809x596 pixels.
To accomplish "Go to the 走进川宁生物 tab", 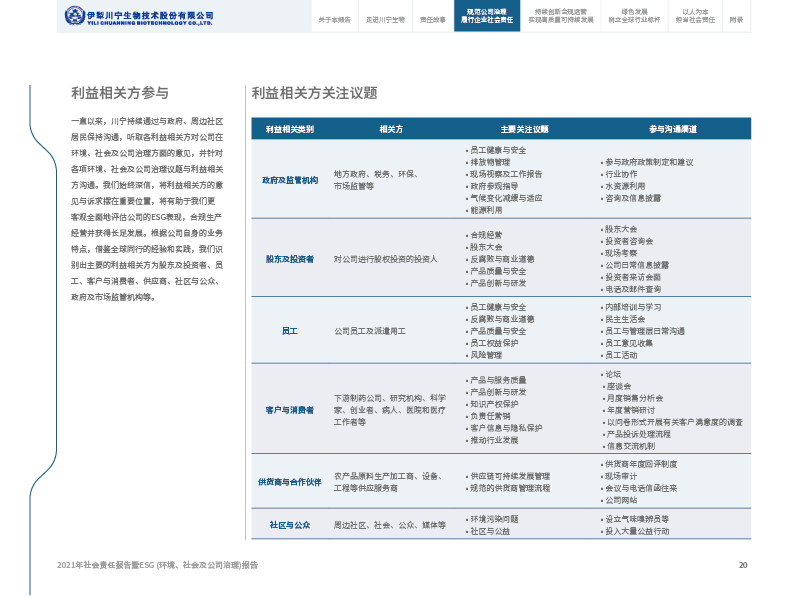I will pos(384,19).
